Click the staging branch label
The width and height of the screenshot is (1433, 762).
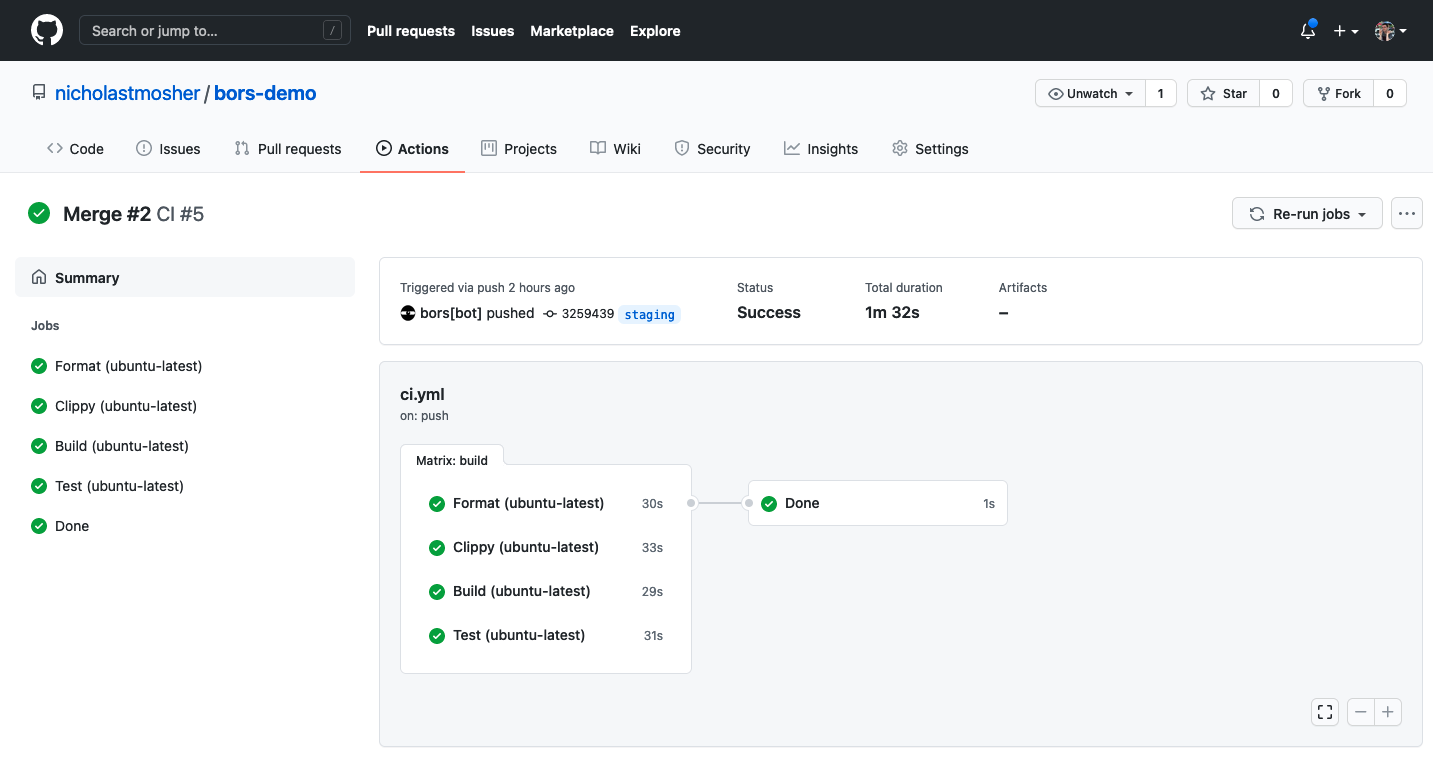649,314
